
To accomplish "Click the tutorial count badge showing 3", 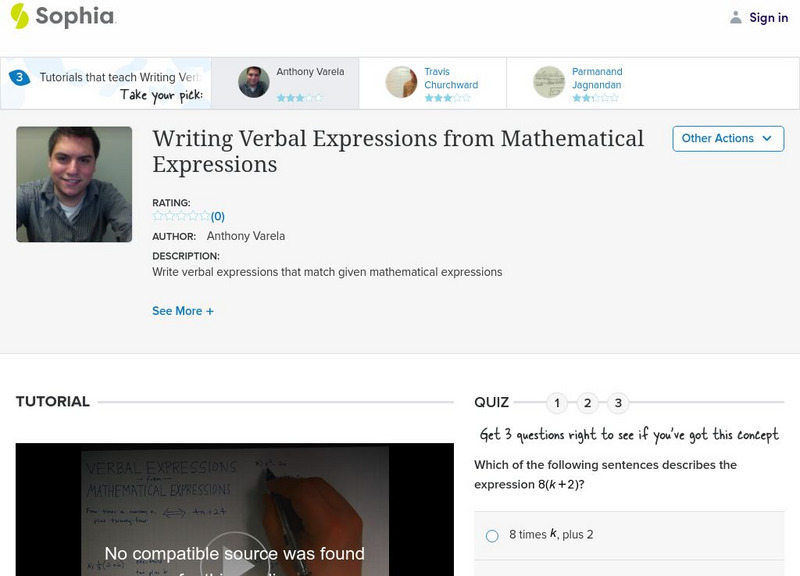I will [19, 77].
